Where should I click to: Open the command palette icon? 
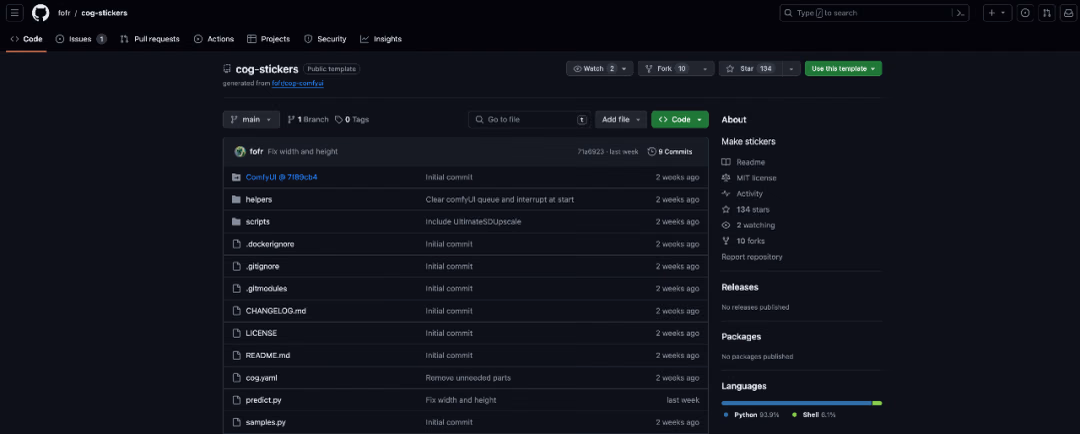click(x=959, y=13)
